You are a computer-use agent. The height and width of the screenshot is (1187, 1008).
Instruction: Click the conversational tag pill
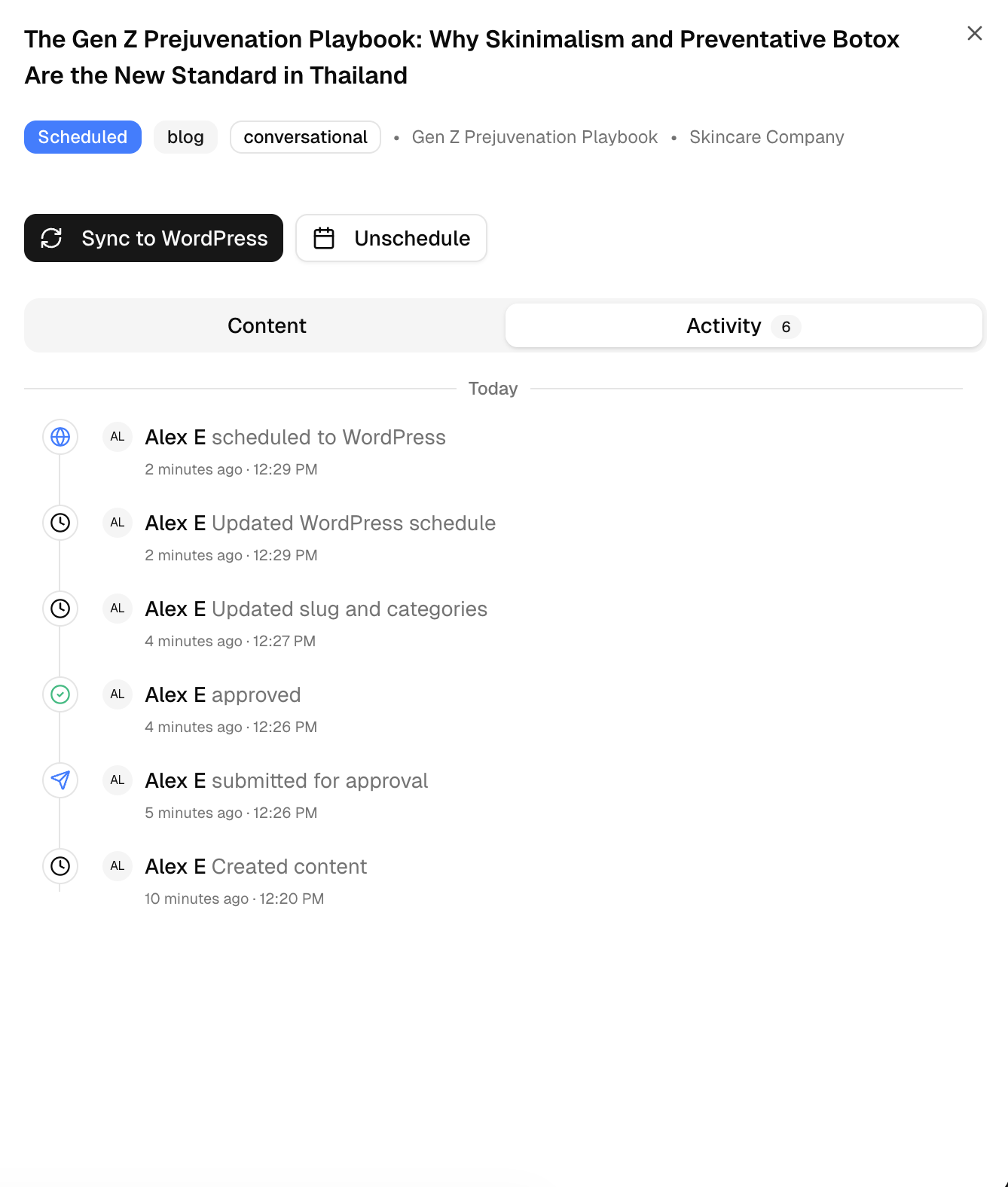click(x=305, y=137)
